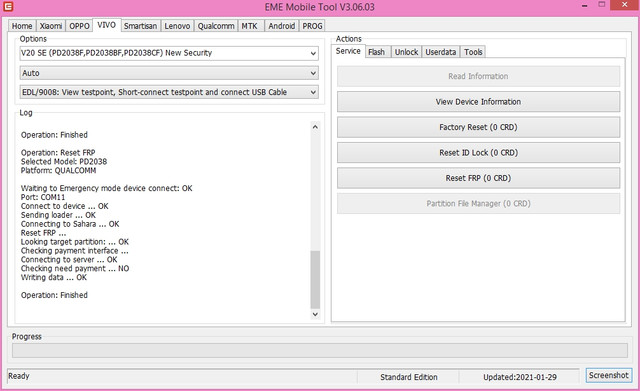
Task: Click 'Selected Model: PD2038' log line
Action: pyautogui.click(x=64, y=162)
